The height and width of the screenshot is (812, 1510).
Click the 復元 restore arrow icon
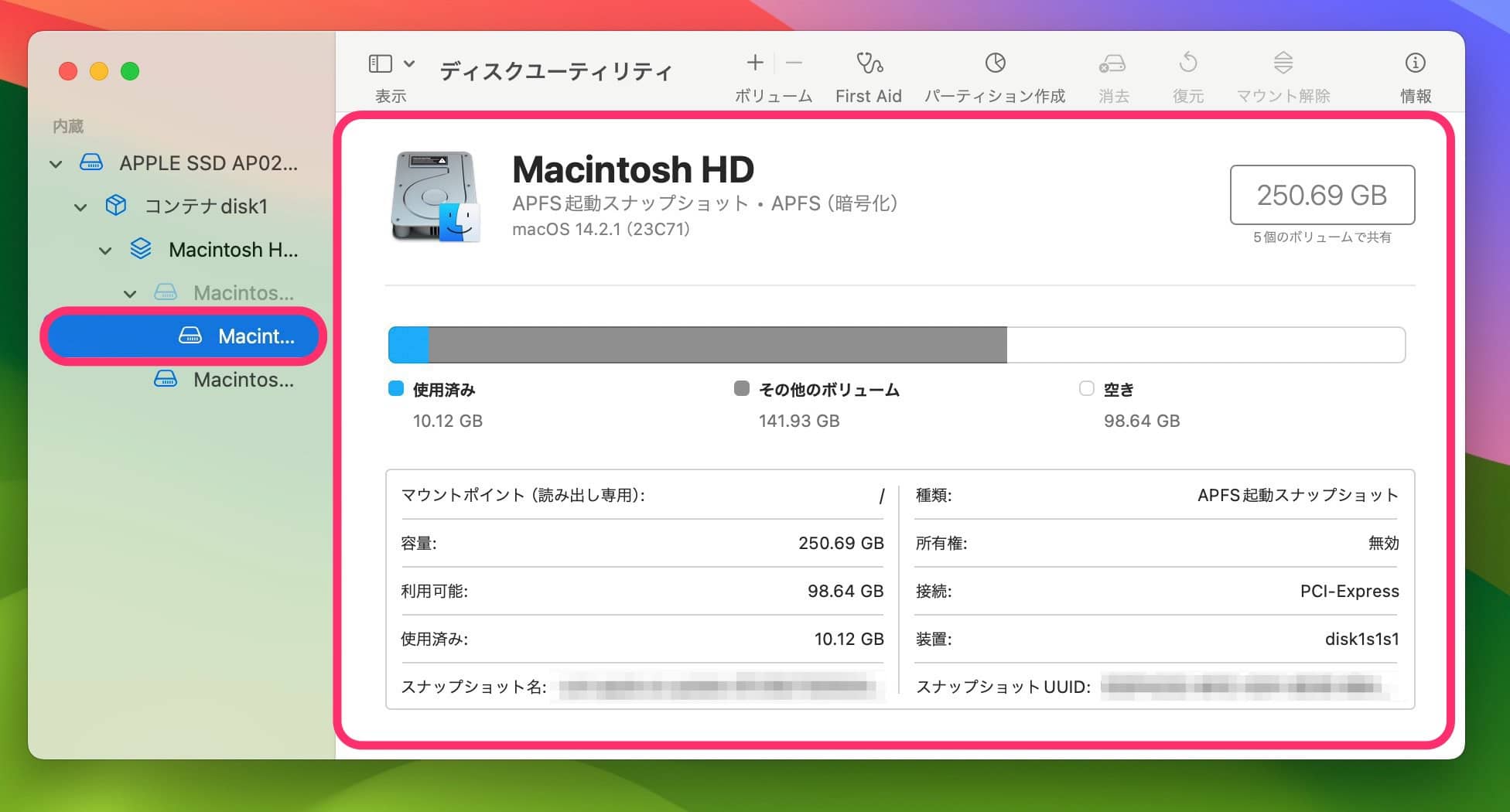[x=1188, y=63]
